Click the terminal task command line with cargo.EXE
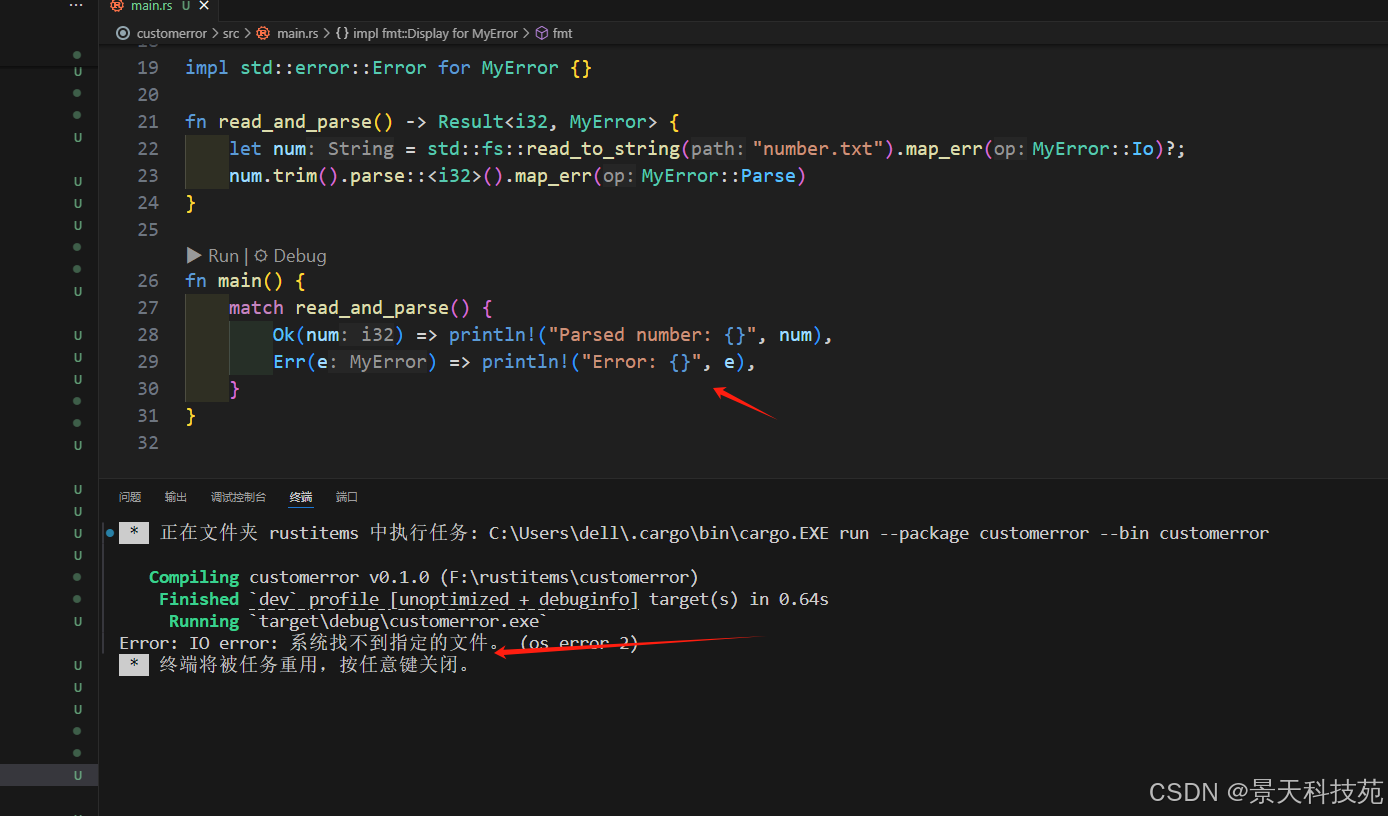The height and width of the screenshot is (816, 1388). pos(714,533)
